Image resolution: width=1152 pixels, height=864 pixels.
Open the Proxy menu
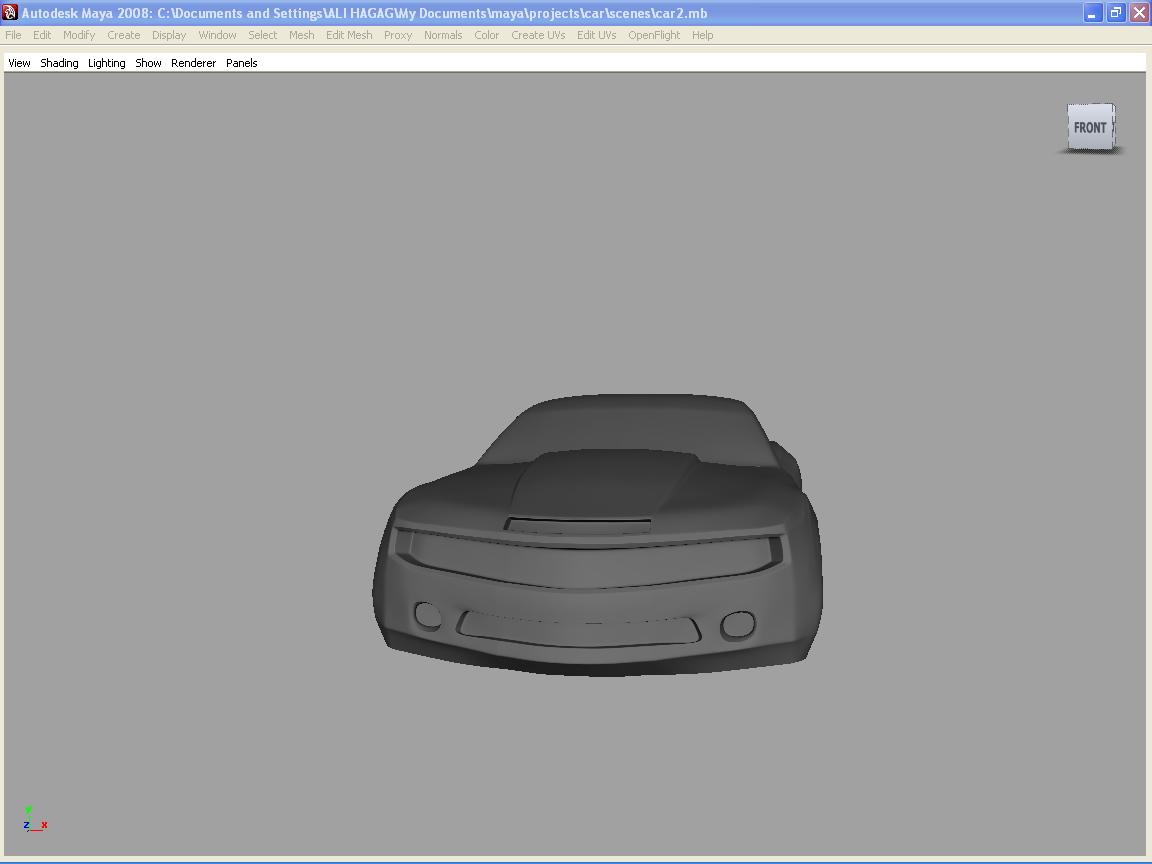[397, 35]
